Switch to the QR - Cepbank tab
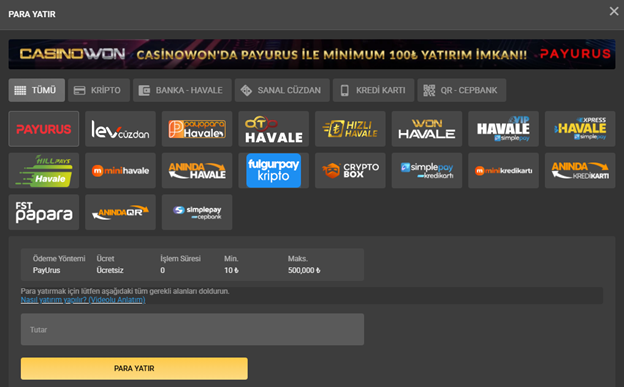 coord(462,90)
